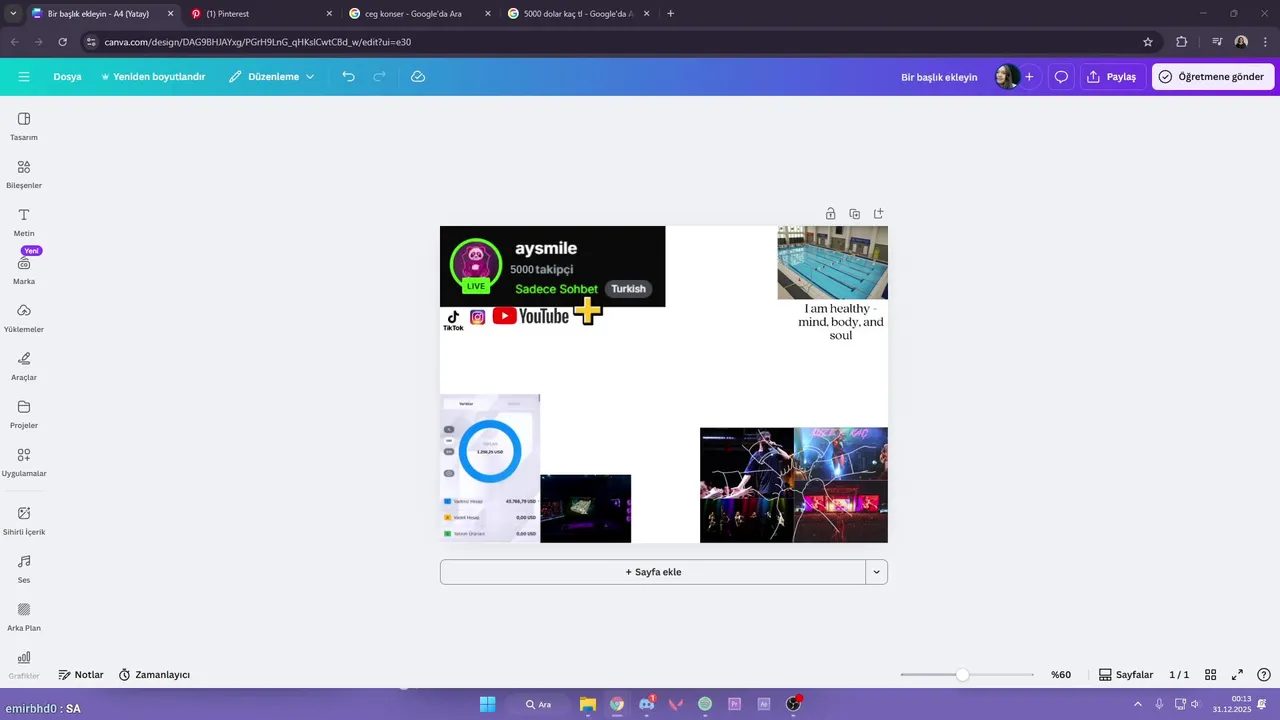This screenshot has height=720, width=1280.
Task: Open the Ses audio panel
Action: pyautogui.click(x=24, y=568)
